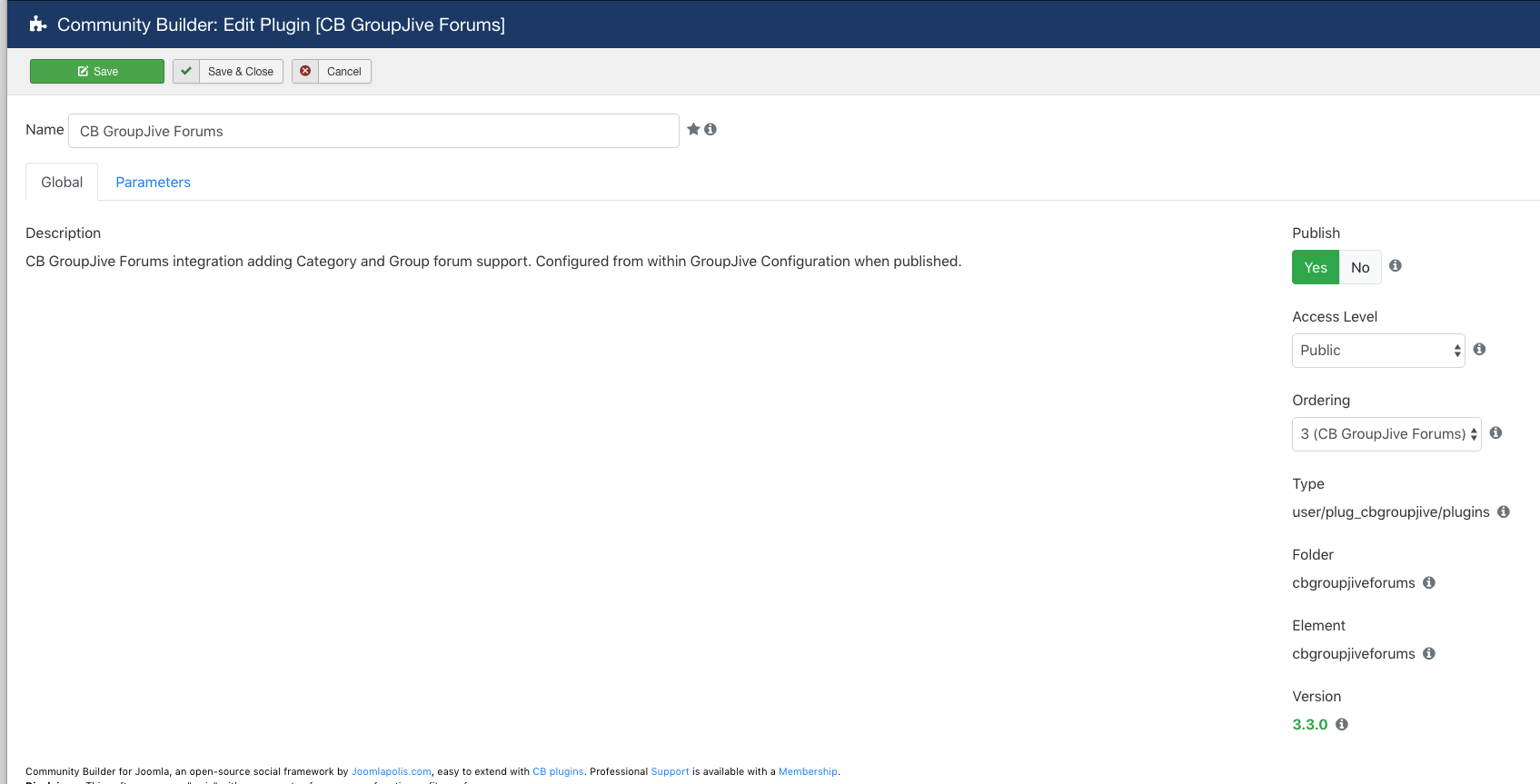Viewport: 1540px width, 784px height.
Task: Click the Version info icon
Action: click(x=1342, y=724)
